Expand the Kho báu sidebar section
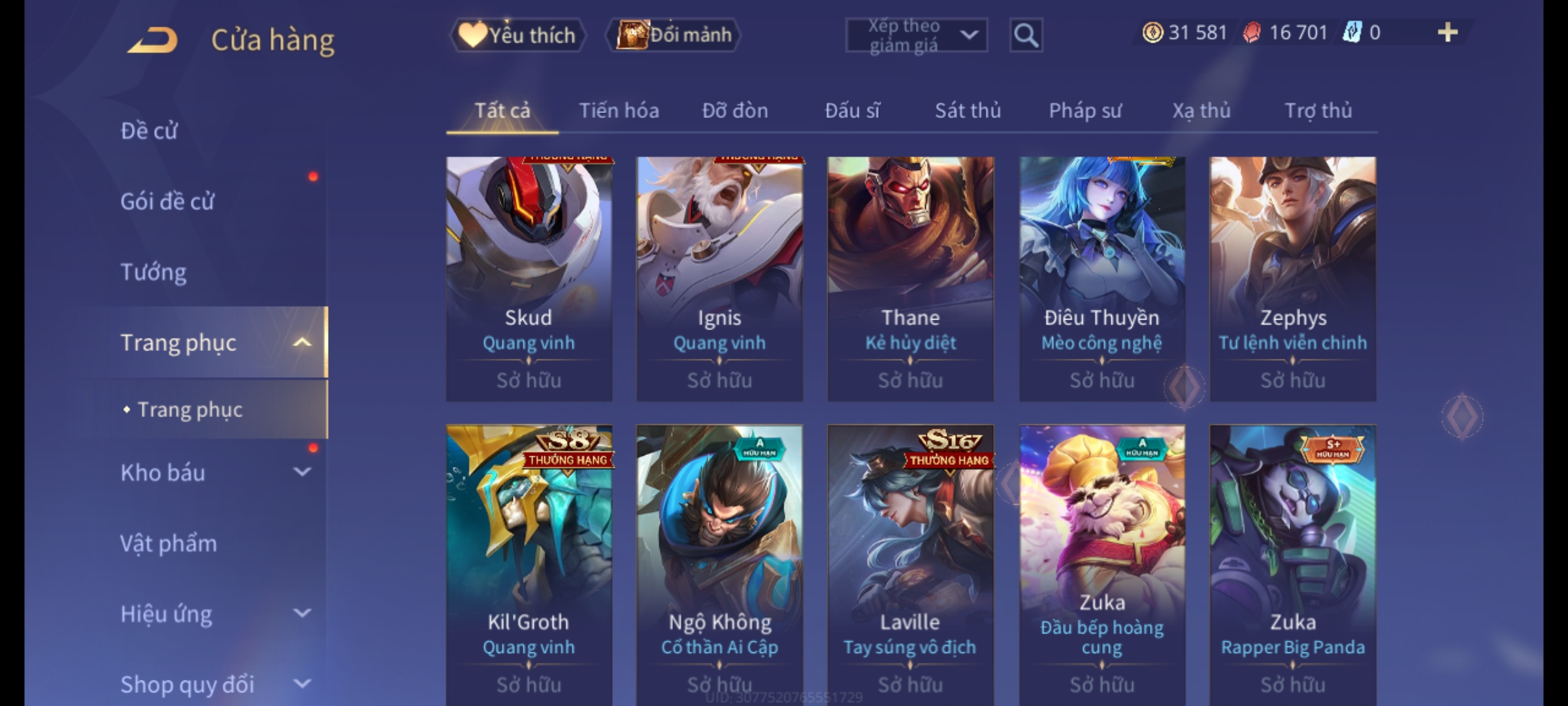1568x706 pixels. pyautogui.click(x=301, y=472)
